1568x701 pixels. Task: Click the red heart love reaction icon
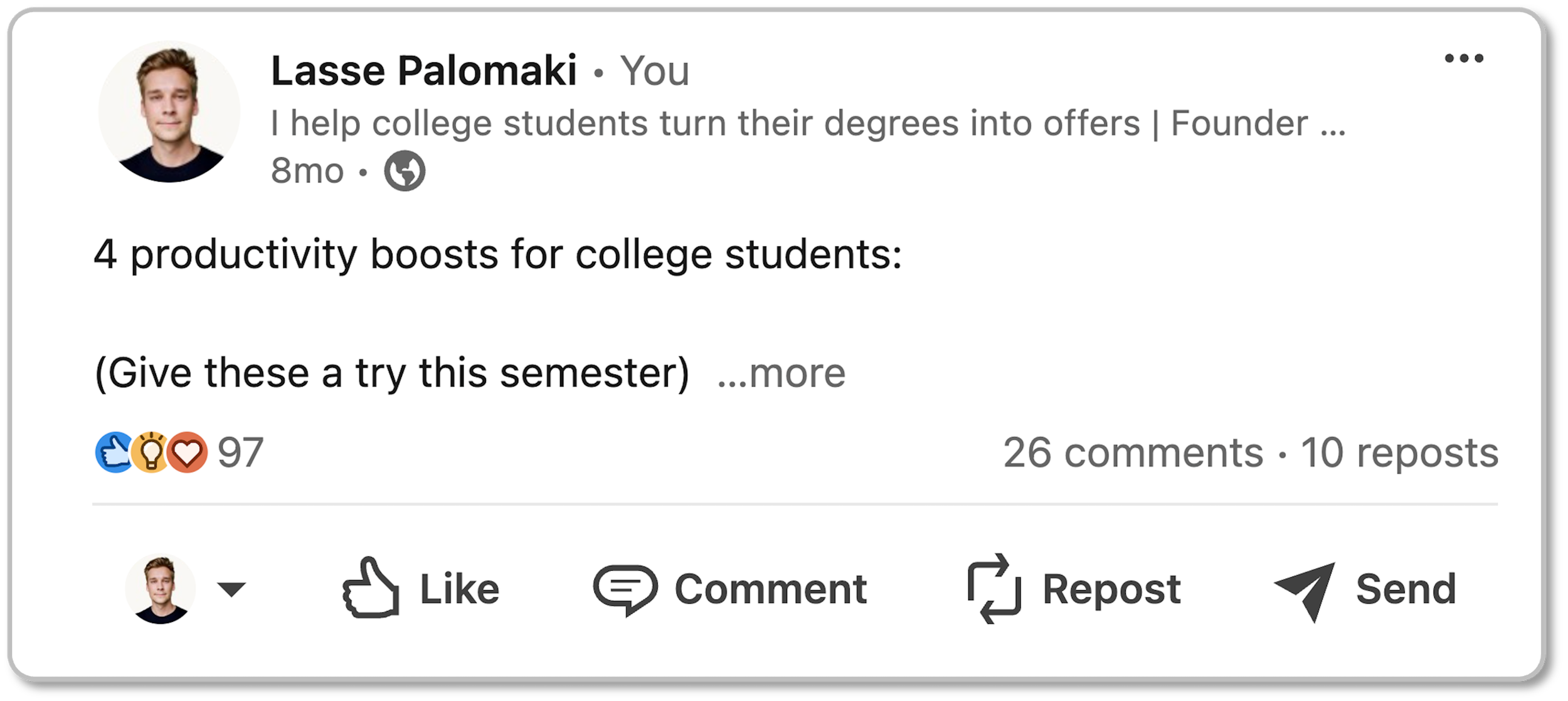pyautogui.click(x=188, y=452)
